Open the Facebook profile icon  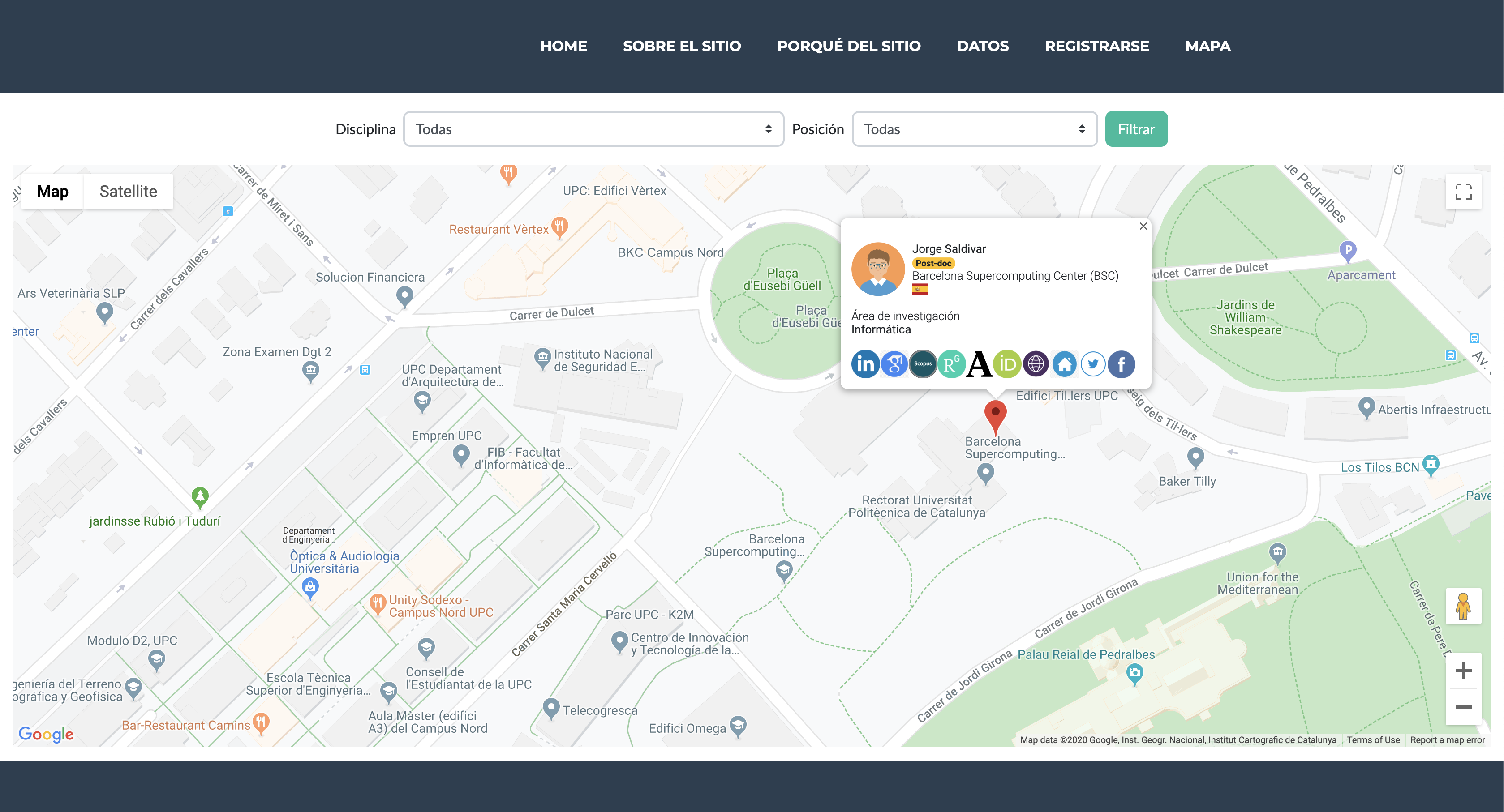[1121, 364]
